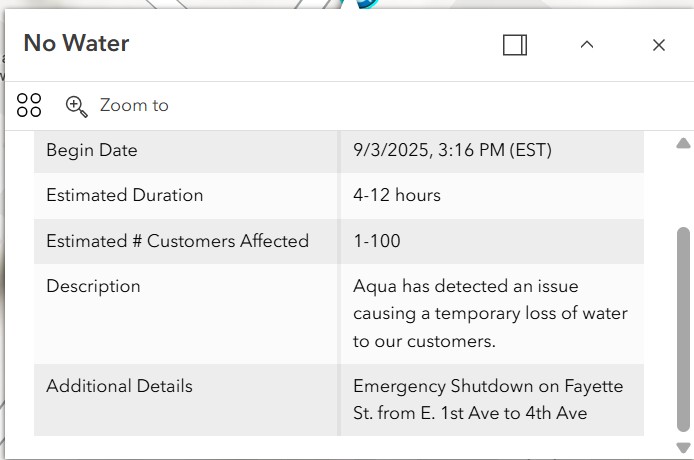Click the 1-100 customers value
Screen dimensions: 694x460
coord(377,241)
